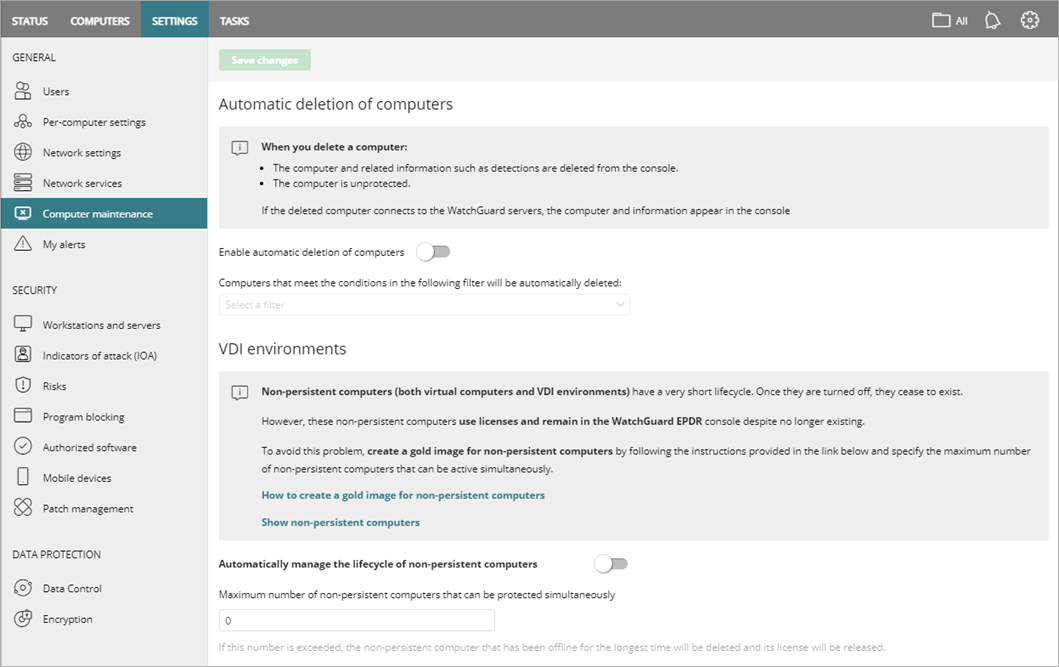Open Per-computer settings

[23, 121]
